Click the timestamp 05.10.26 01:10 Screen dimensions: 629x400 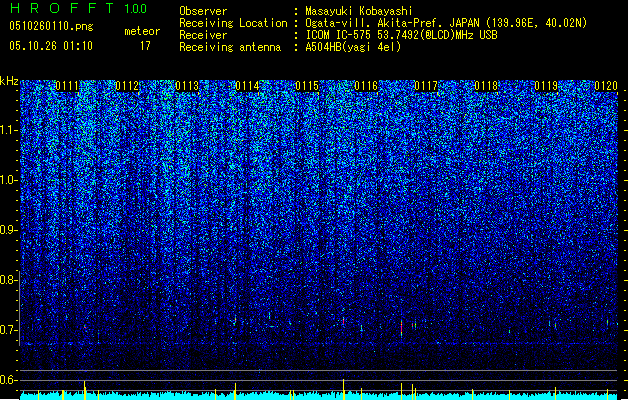51,46
